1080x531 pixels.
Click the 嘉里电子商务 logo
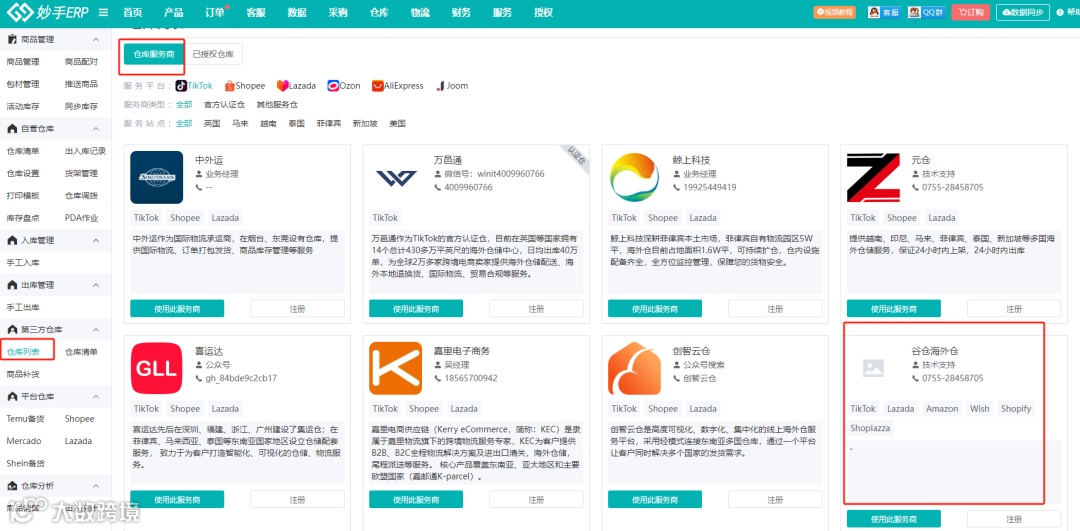coord(395,368)
